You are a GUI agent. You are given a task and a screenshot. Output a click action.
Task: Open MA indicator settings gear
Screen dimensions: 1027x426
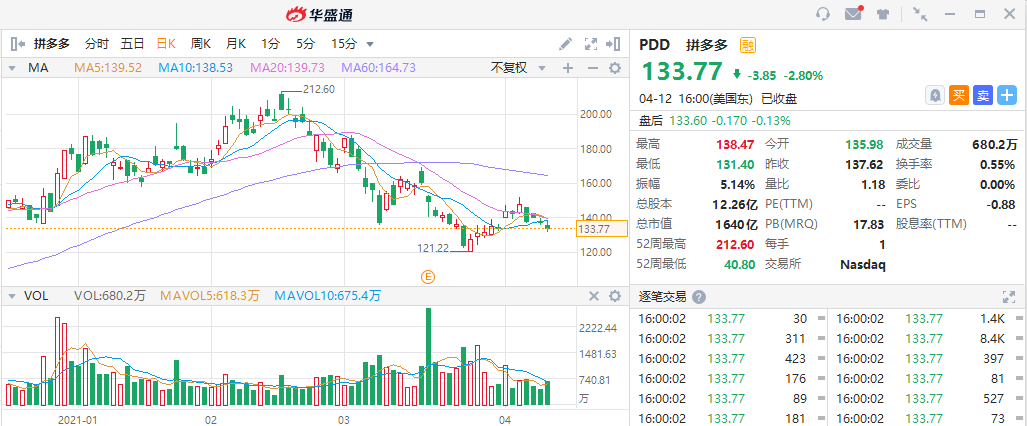click(615, 68)
